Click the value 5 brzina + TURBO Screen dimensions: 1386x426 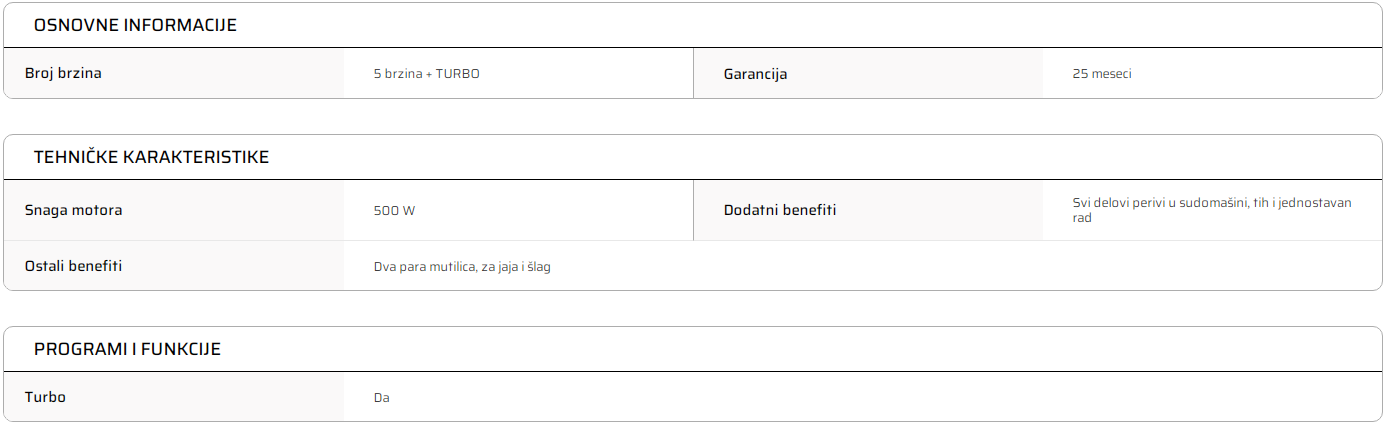(426, 74)
